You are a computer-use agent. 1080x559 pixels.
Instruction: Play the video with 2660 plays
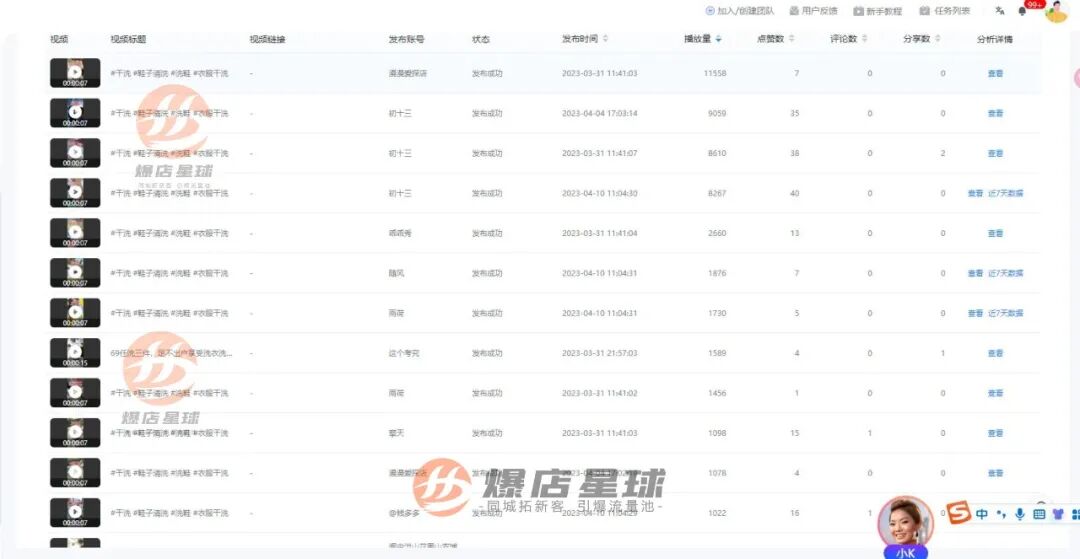click(x=75, y=232)
